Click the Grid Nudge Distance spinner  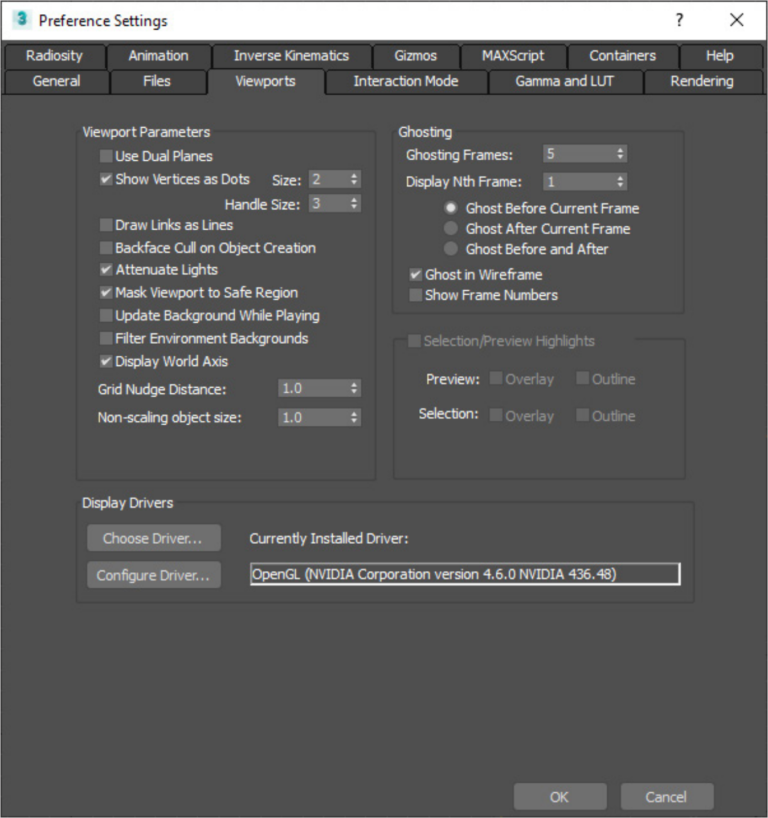(x=354, y=388)
